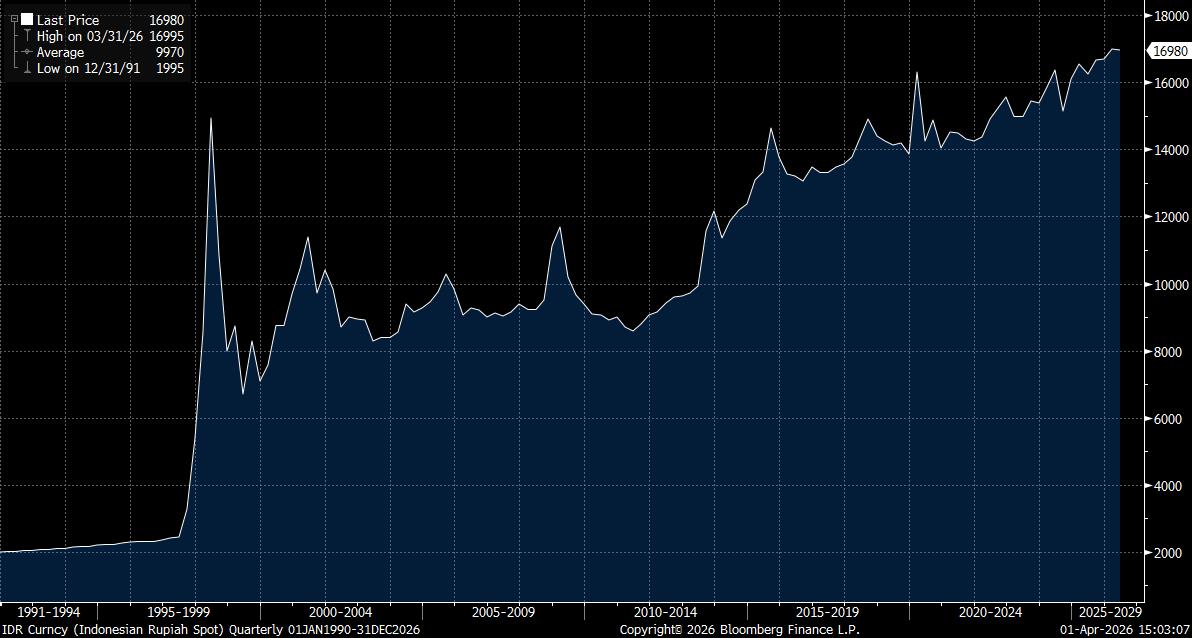Click the High marker icon in legend
1192x638 pixels.
(27, 36)
